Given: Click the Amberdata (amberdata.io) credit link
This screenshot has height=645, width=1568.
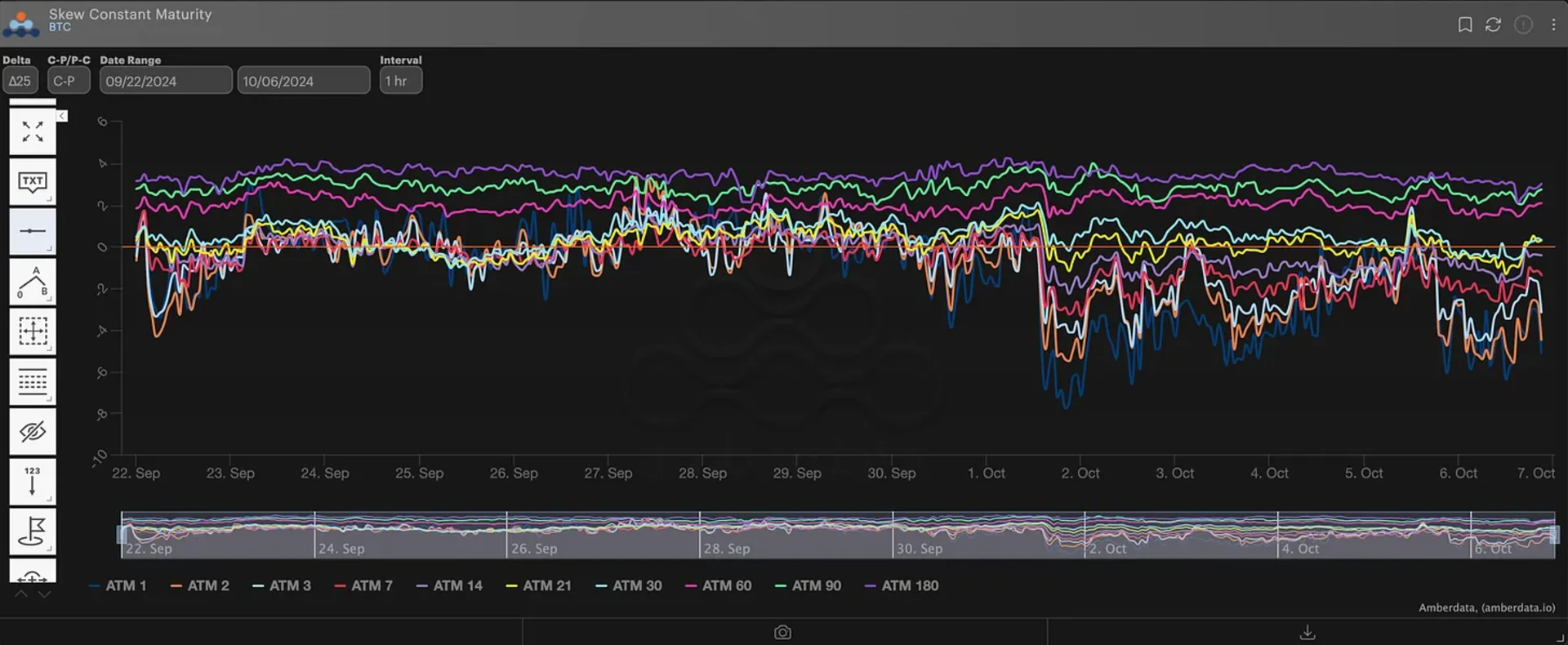Looking at the screenshot, I should (1486, 607).
